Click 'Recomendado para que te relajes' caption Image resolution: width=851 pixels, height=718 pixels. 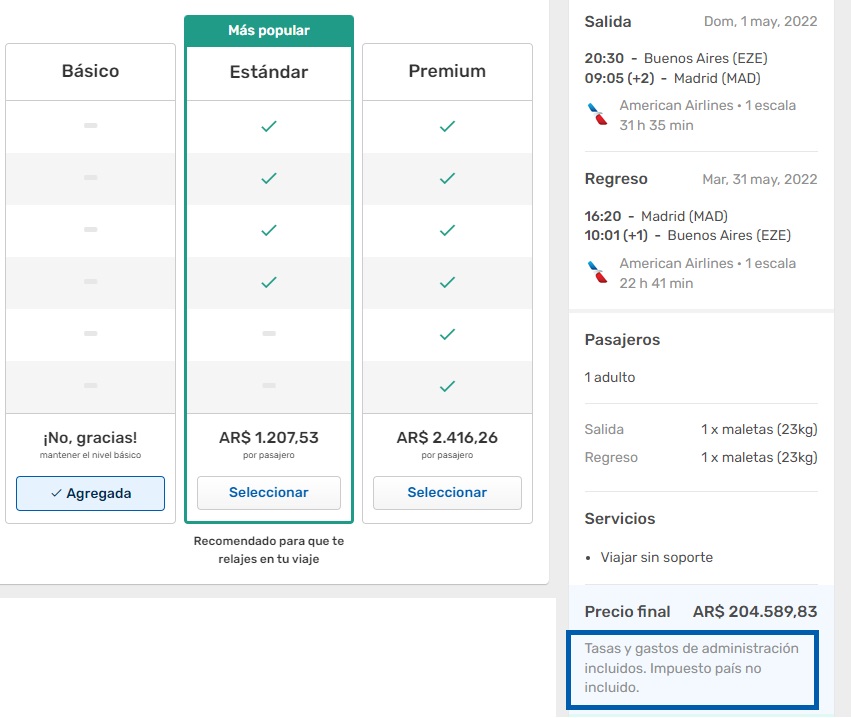click(x=269, y=550)
